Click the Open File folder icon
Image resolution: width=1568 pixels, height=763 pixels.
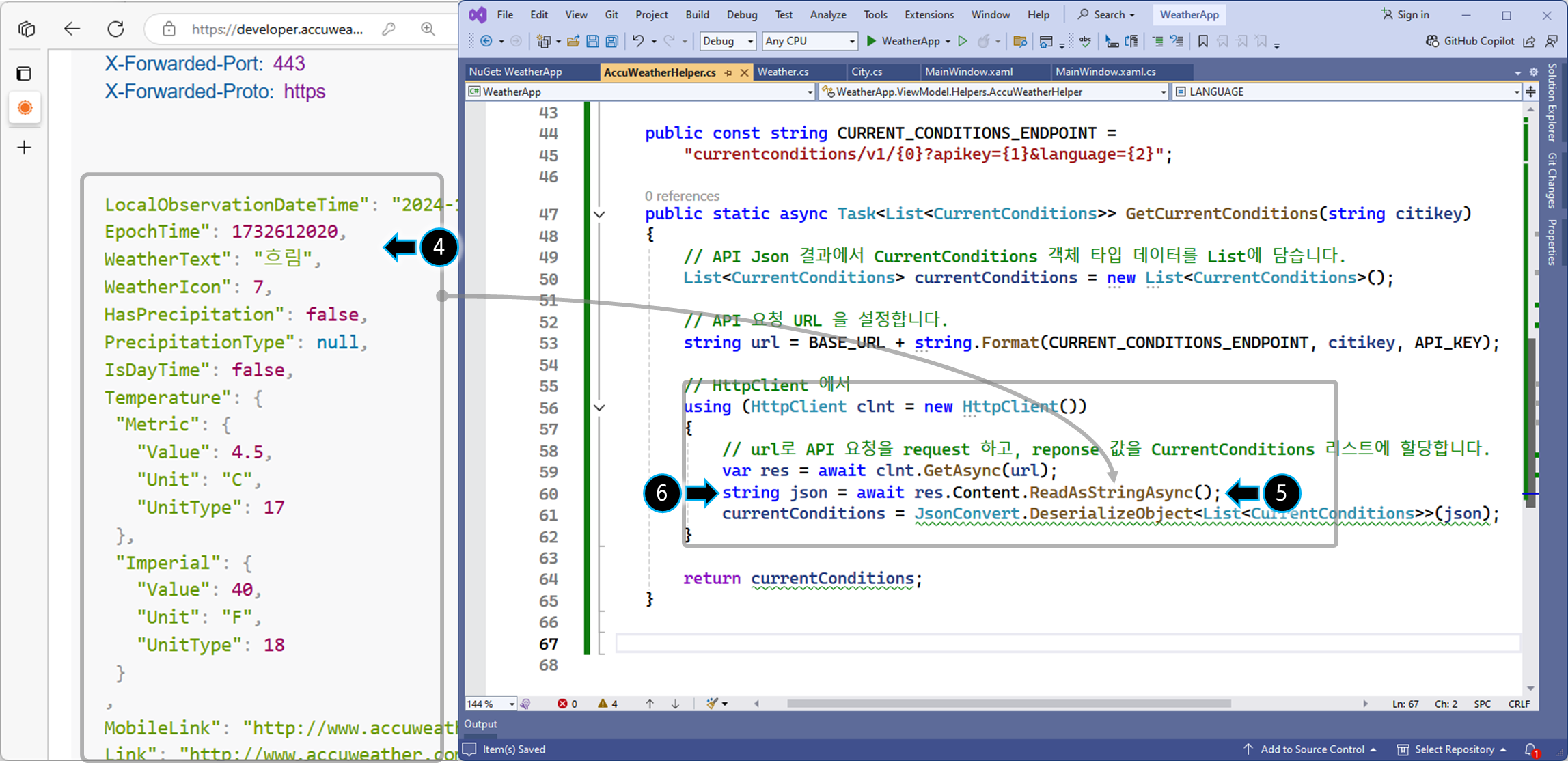pyautogui.click(x=573, y=42)
